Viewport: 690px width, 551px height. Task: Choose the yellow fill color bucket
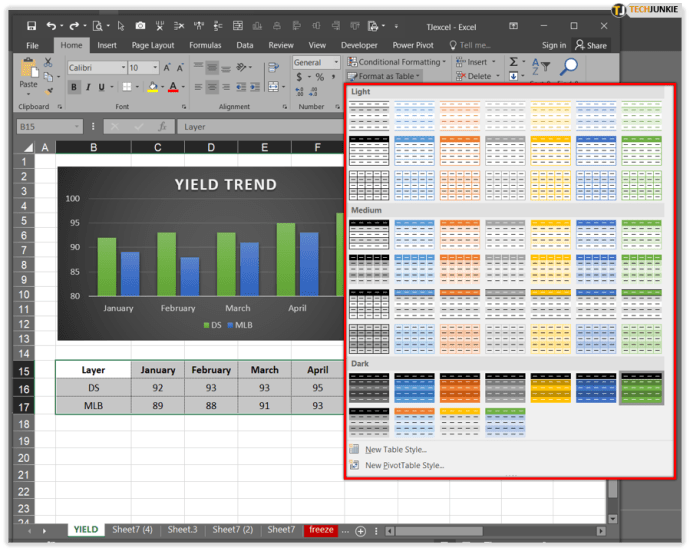point(153,87)
